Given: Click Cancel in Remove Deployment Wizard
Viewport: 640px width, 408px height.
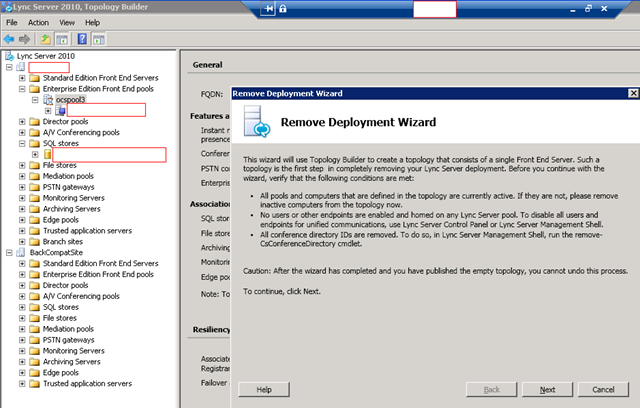Looking at the screenshot, I should coord(603,389).
